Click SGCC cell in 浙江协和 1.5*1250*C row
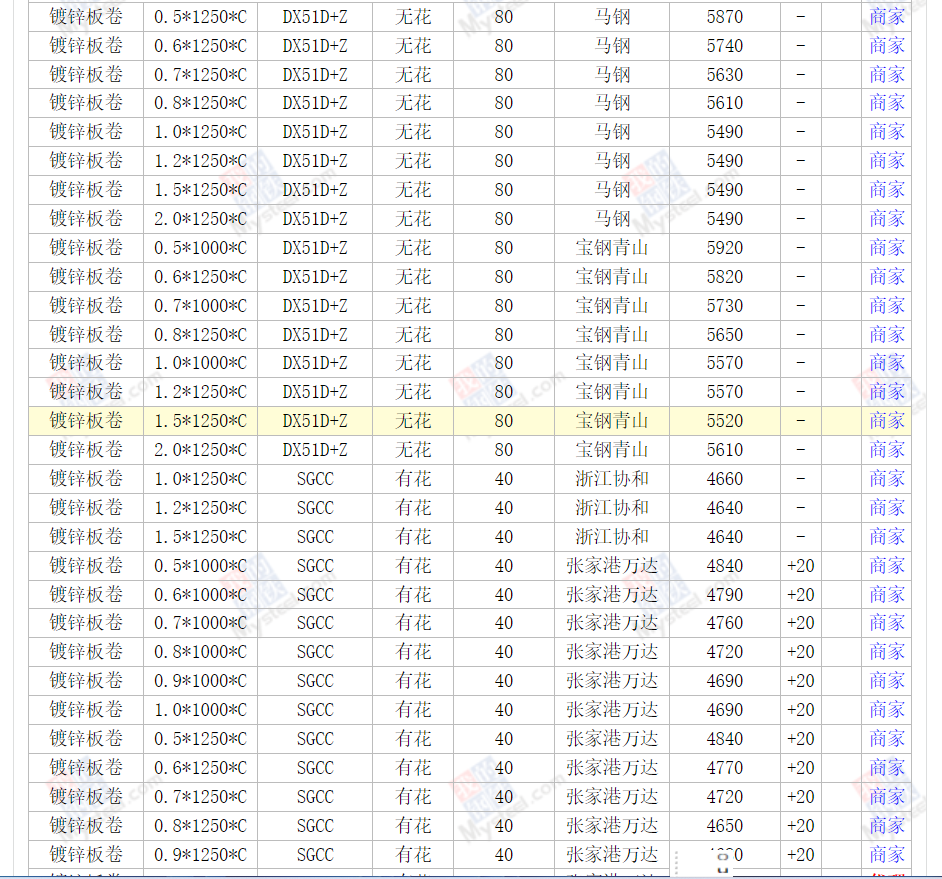 314,537
